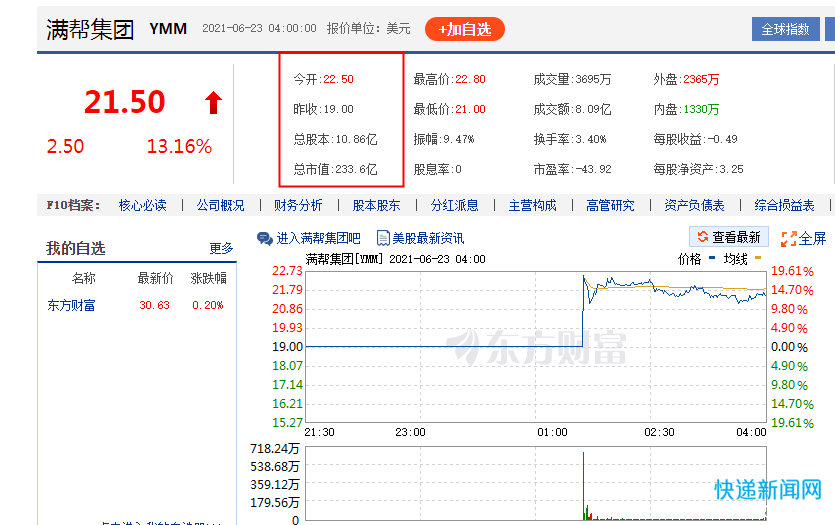Click the 全屏 text link
835x525 pixels.
[x=813, y=239]
